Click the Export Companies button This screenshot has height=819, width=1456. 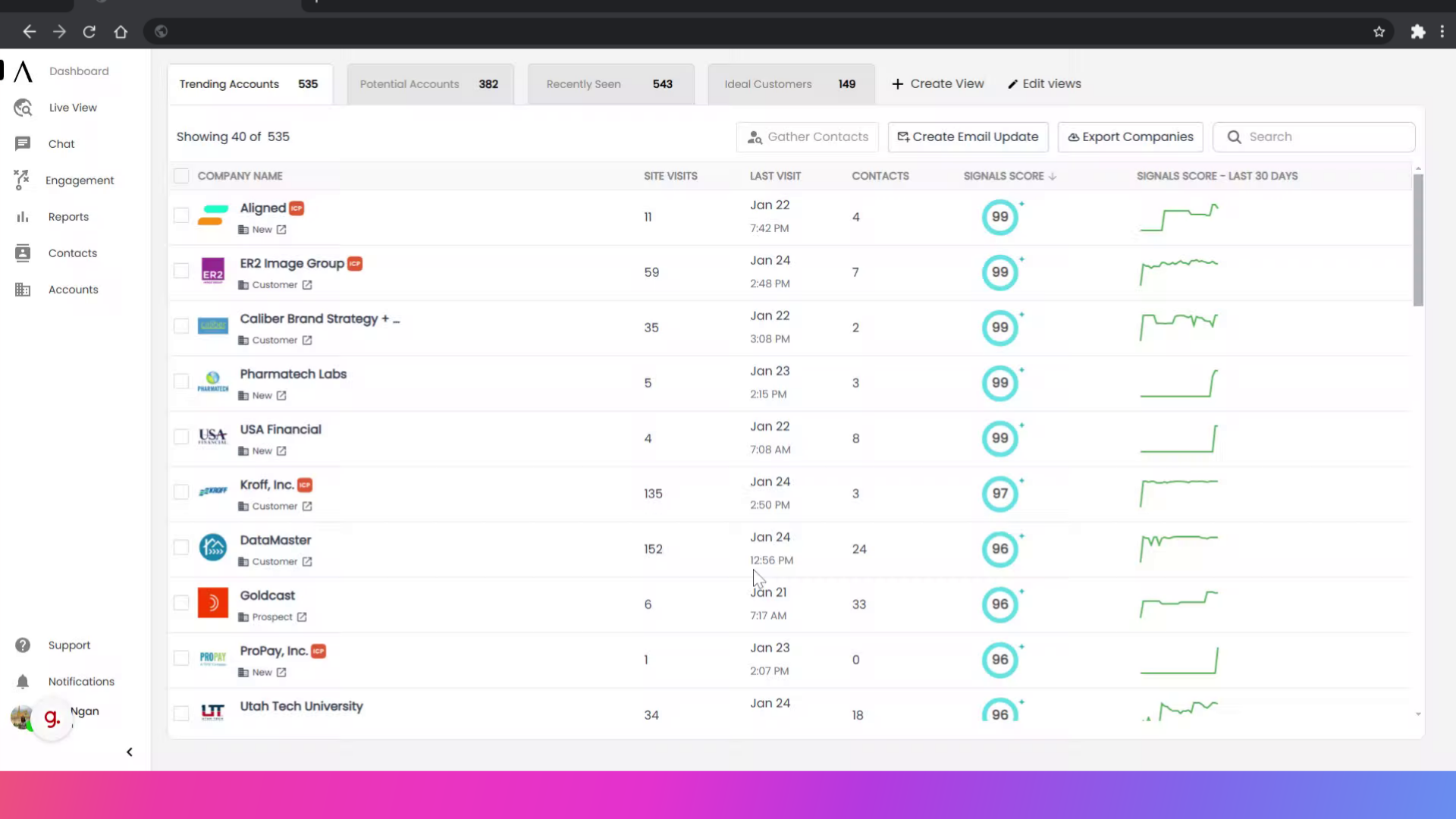click(1131, 137)
